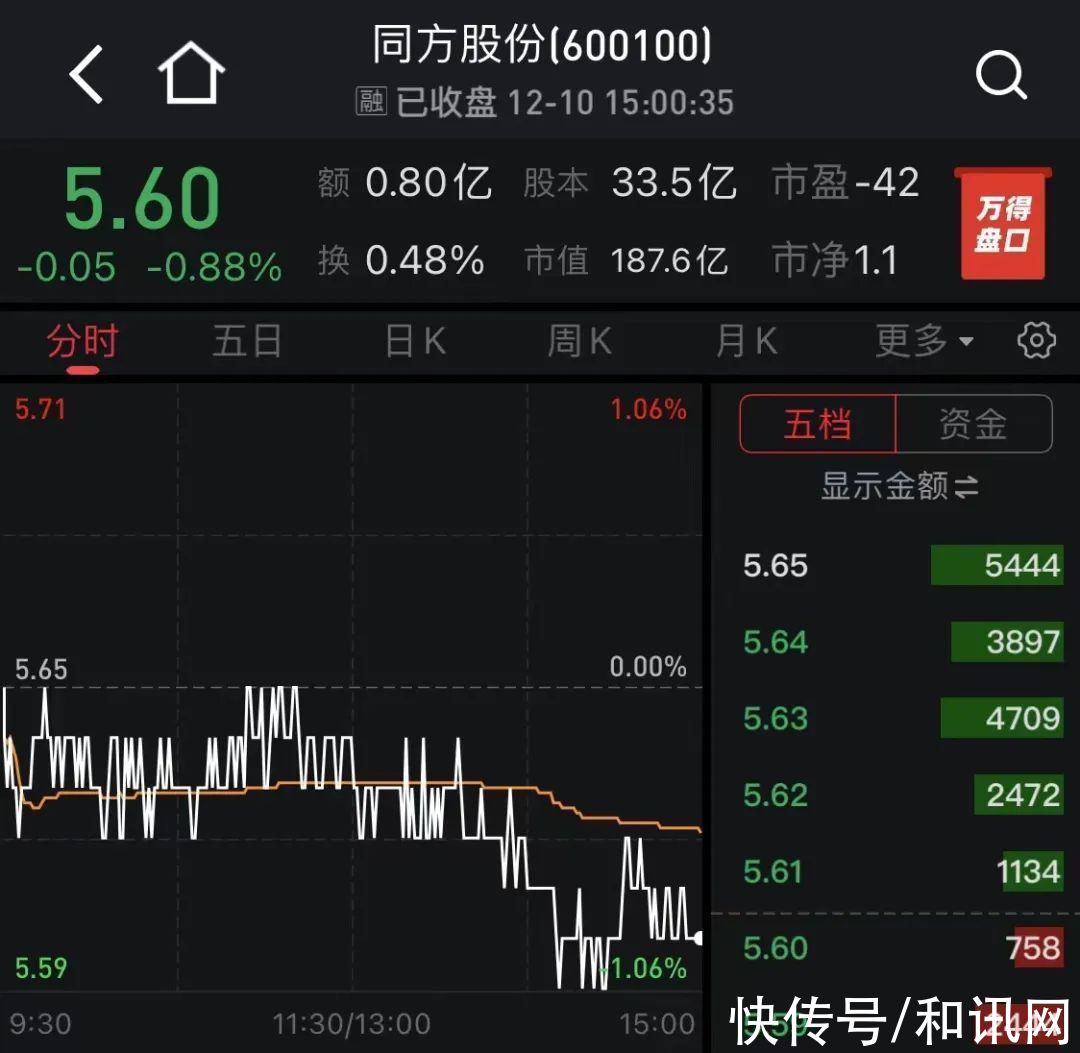The image size is (1080, 1053).
Task: Tap the volume bar 1134
Action: click(1030, 871)
